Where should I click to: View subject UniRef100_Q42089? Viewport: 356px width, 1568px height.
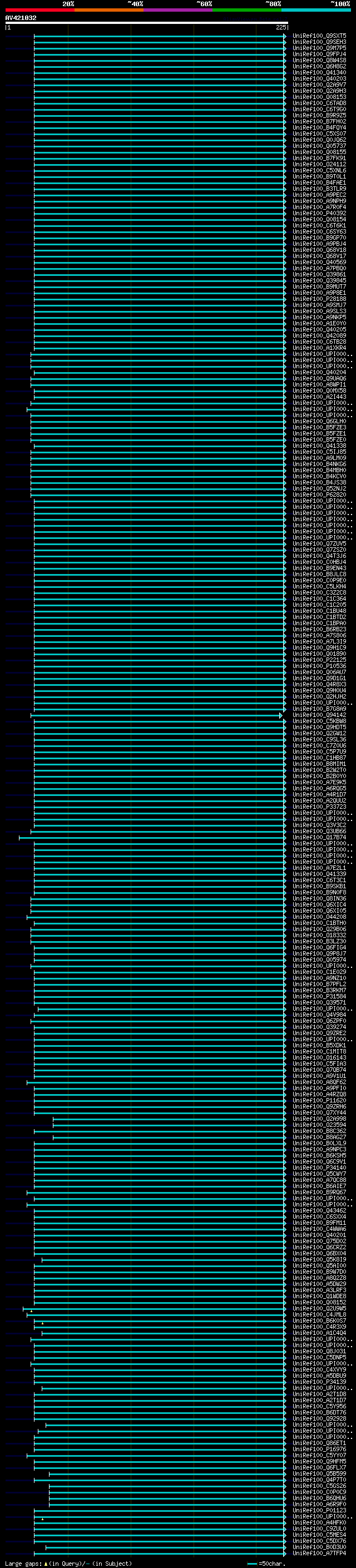point(319,335)
